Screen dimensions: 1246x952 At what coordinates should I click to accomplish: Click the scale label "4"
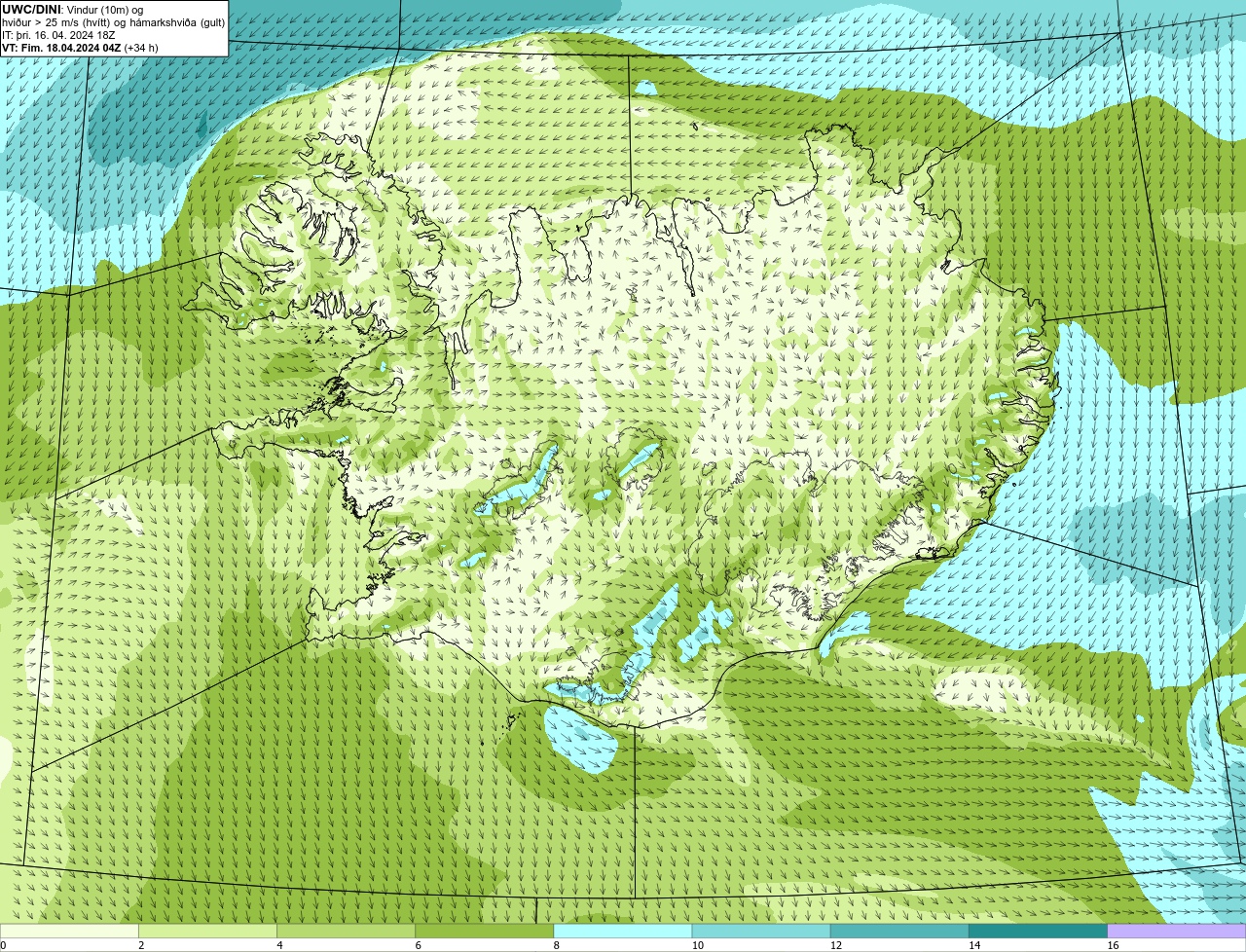coord(279,945)
